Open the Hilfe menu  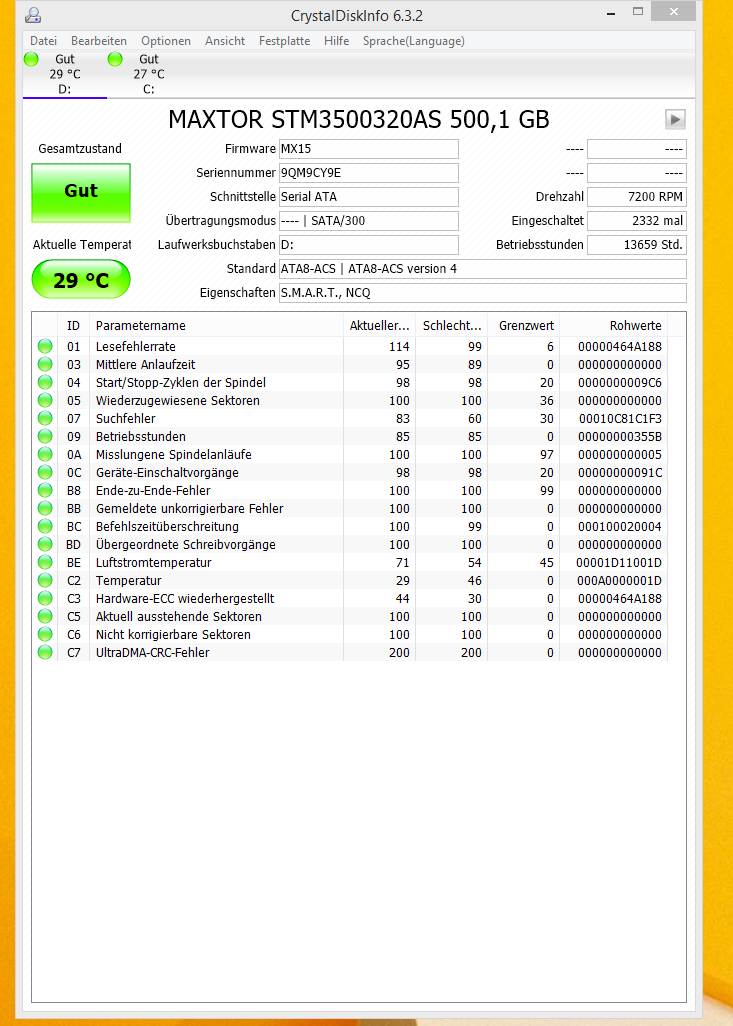coord(336,41)
